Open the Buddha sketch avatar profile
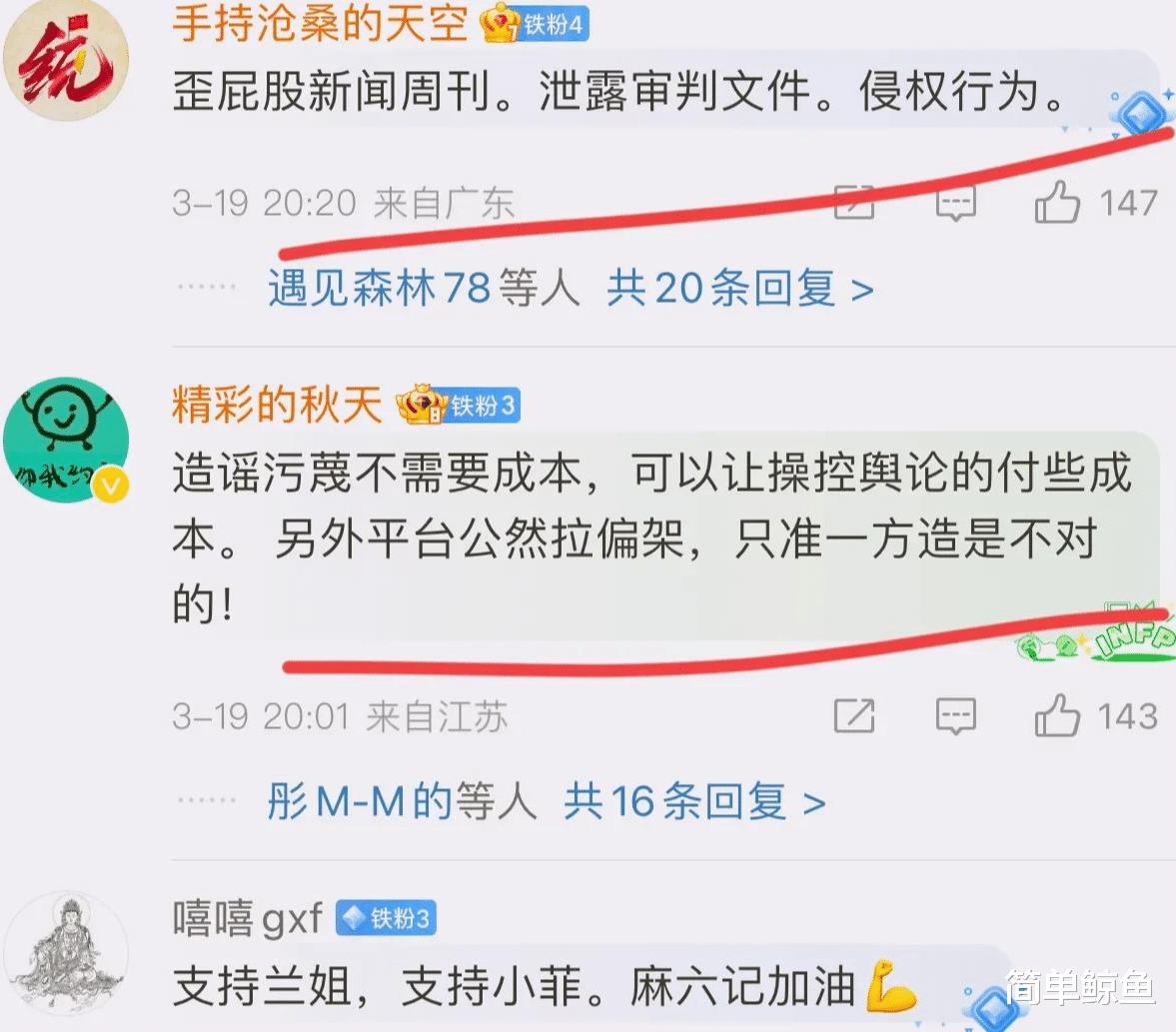Image resolution: width=1176 pixels, height=1032 pixels. click(65, 953)
